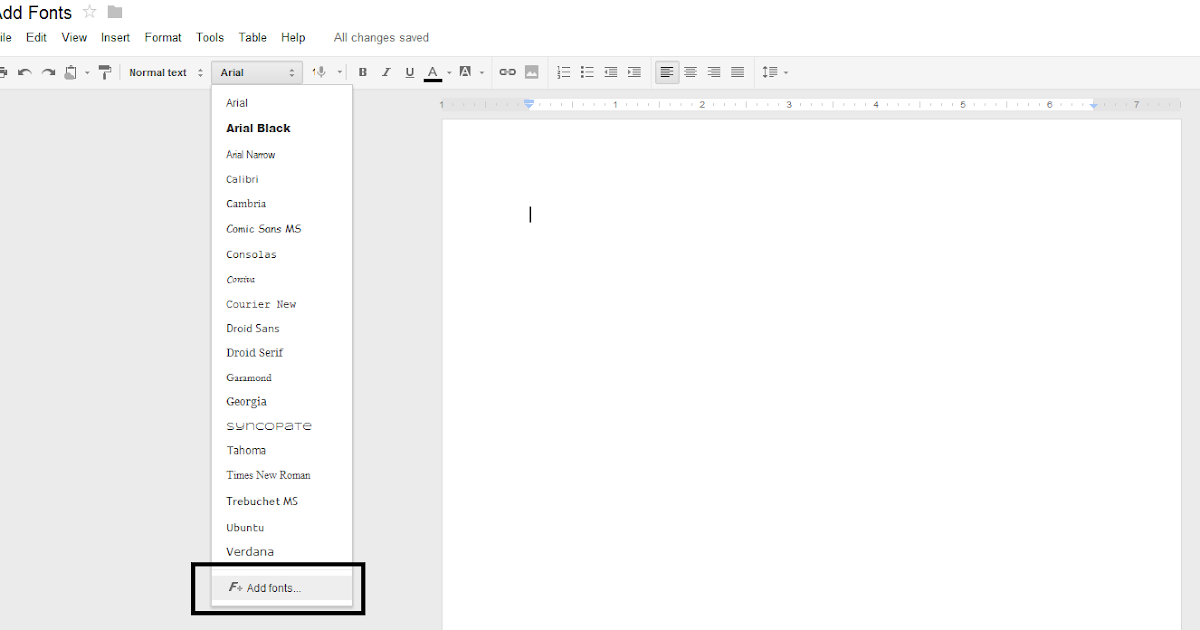Viewport: 1200px width, 630px height.
Task: Toggle underline formatting
Action: tap(409, 72)
